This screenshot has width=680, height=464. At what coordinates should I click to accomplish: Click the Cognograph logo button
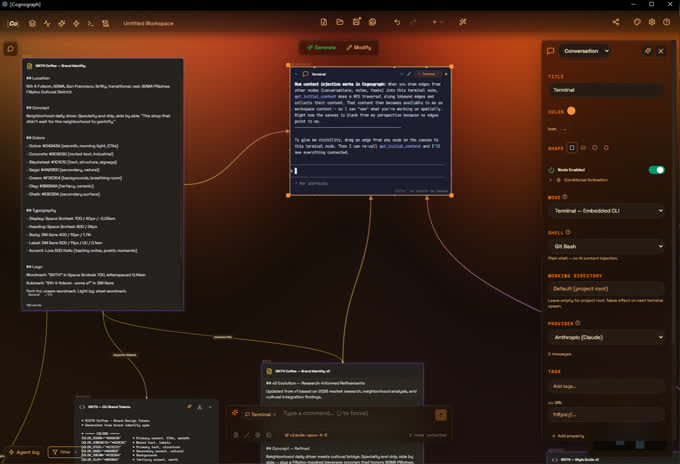tap(13, 23)
